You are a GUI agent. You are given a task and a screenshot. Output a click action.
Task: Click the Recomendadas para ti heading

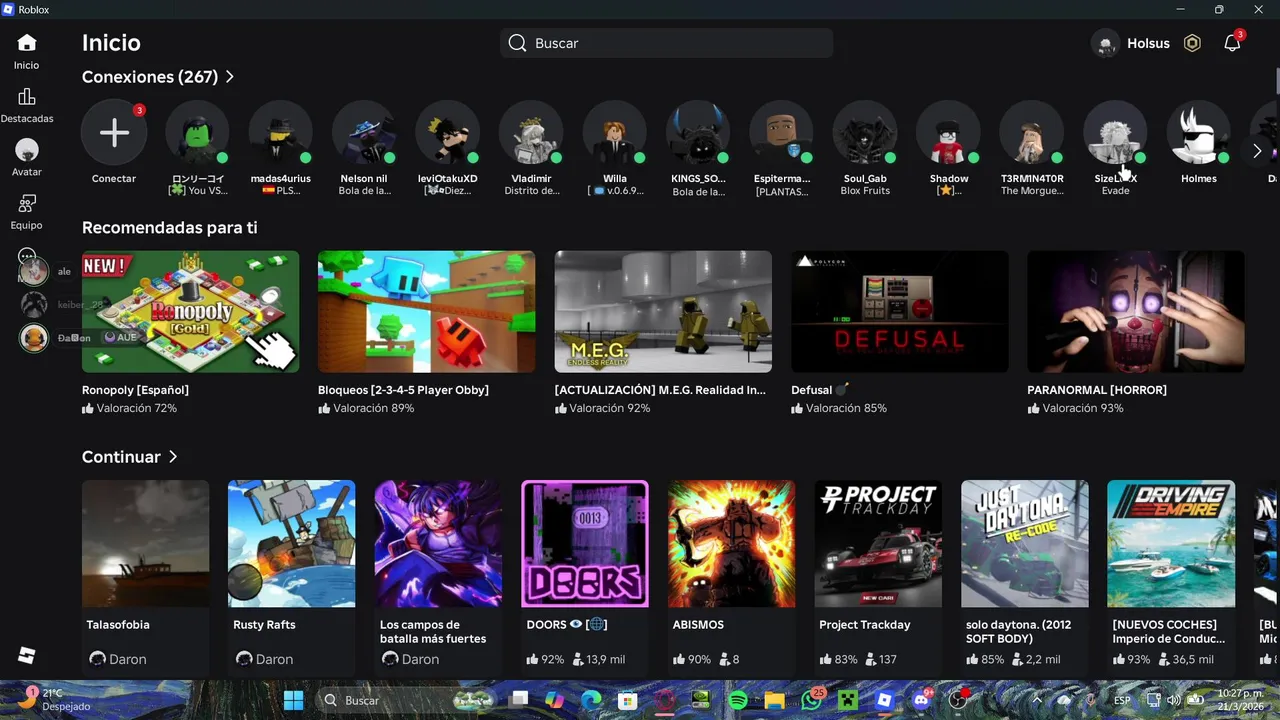point(170,228)
